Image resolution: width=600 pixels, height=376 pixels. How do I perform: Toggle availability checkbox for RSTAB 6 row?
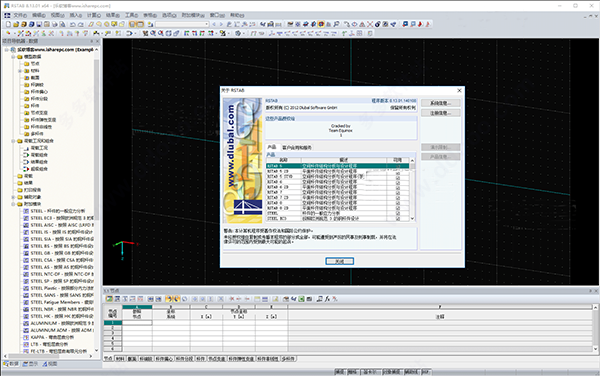(398, 182)
